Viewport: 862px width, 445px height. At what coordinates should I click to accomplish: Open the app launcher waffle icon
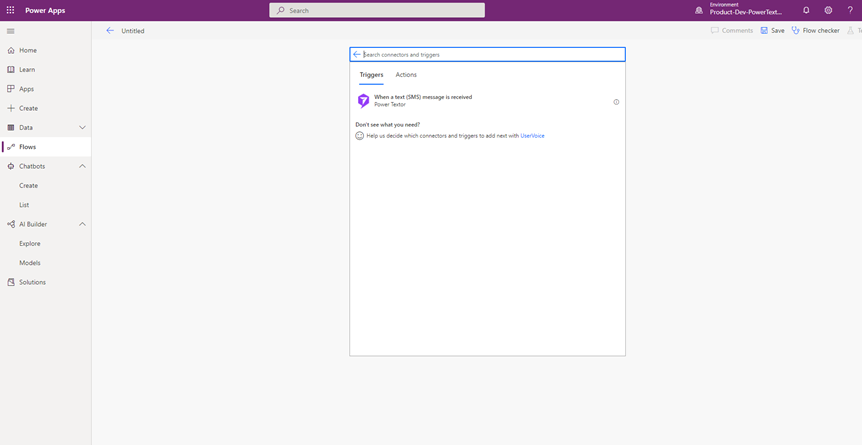point(10,10)
